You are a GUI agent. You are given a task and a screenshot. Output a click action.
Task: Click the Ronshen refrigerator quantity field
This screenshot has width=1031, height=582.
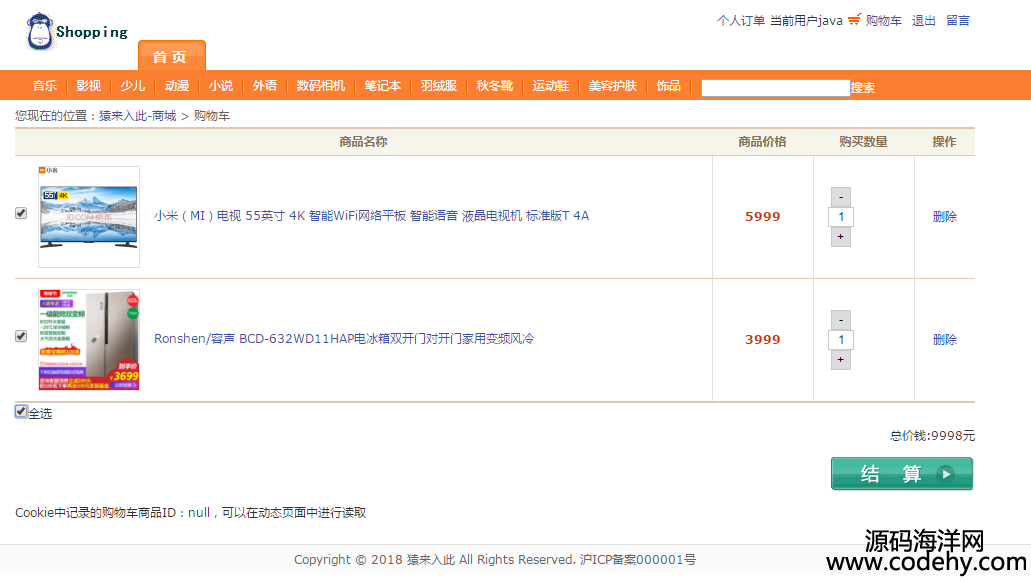841,339
